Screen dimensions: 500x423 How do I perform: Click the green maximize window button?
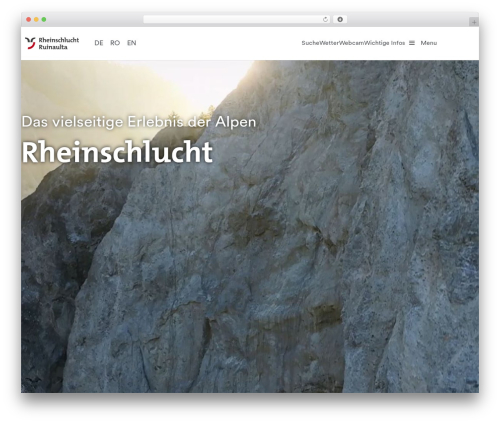(44, 20)
